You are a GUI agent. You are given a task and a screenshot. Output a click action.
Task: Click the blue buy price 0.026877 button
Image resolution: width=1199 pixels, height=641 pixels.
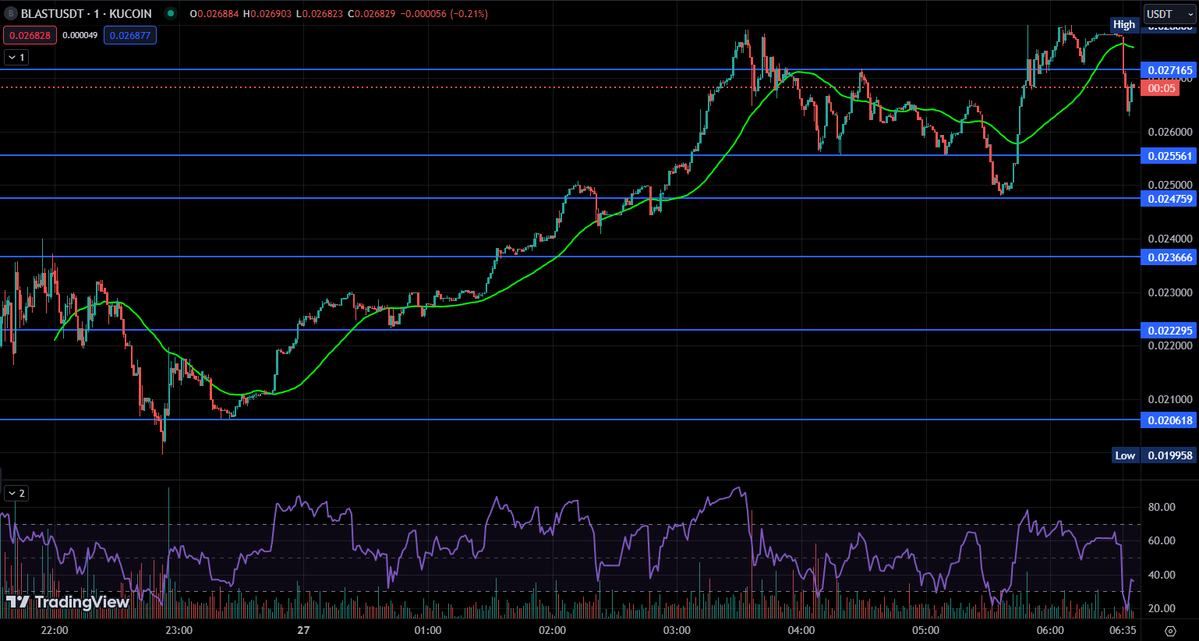(130, 35)
